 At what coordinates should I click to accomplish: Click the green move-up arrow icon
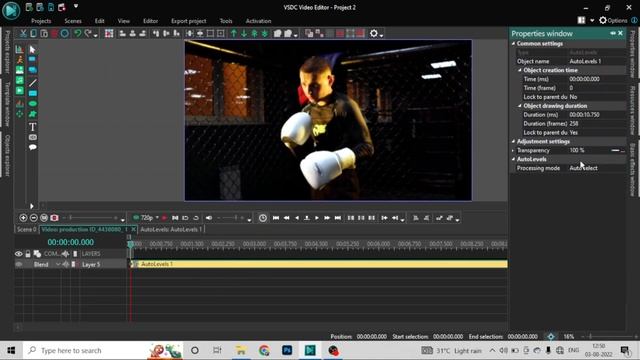tap(234, 33)
